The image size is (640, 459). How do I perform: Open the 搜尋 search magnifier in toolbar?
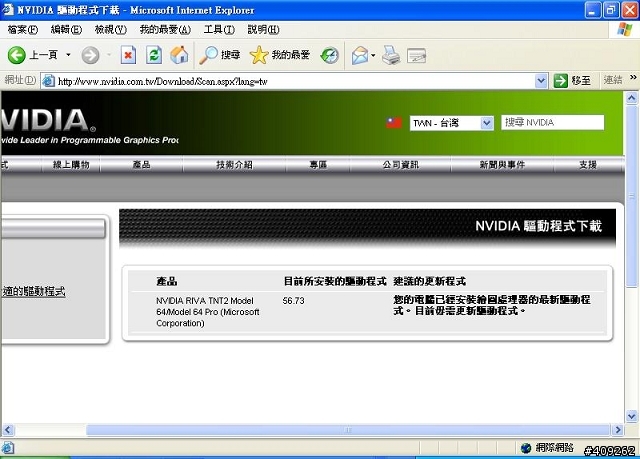220,55
